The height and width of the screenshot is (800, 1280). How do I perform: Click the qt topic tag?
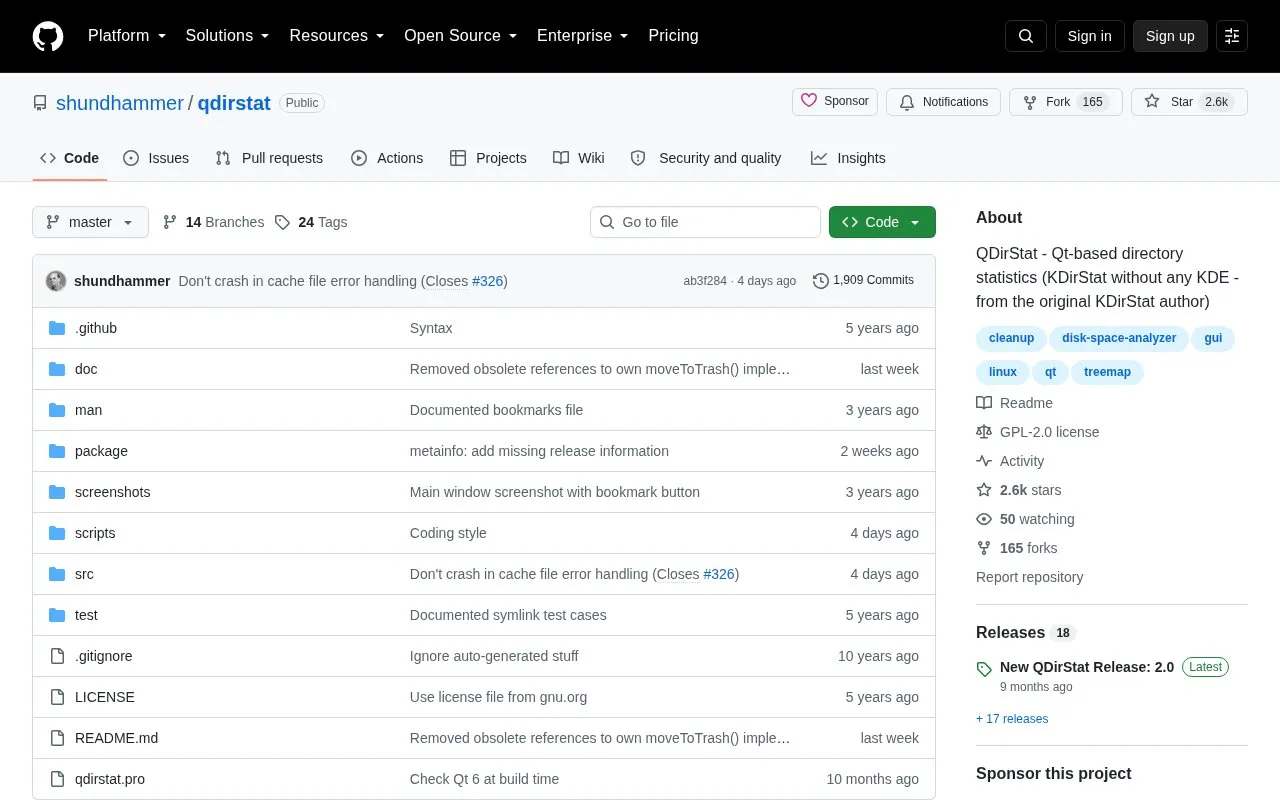point(1050,372)
